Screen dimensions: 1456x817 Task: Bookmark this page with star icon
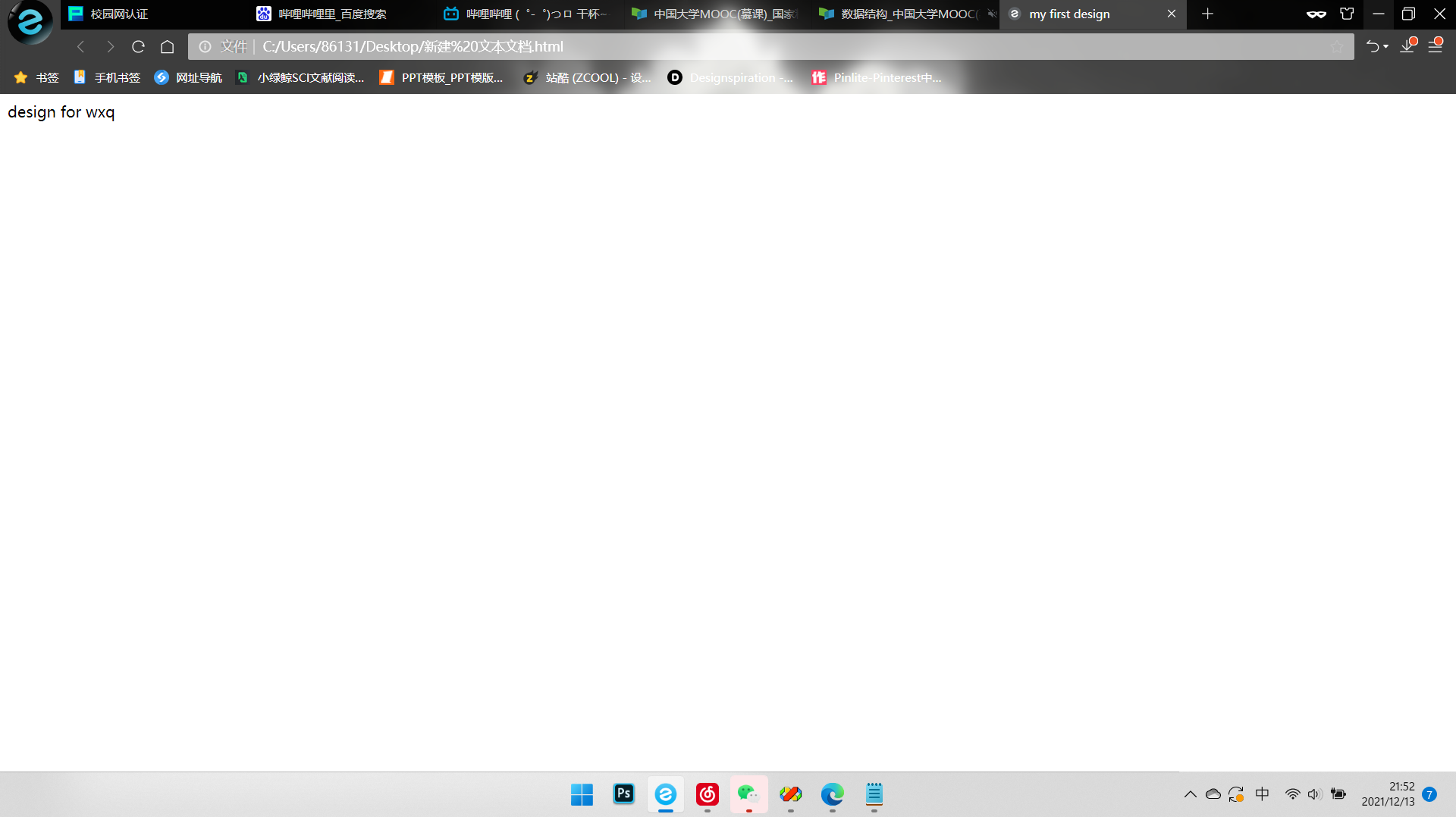pyautogui.click(x=1336, y=47)
